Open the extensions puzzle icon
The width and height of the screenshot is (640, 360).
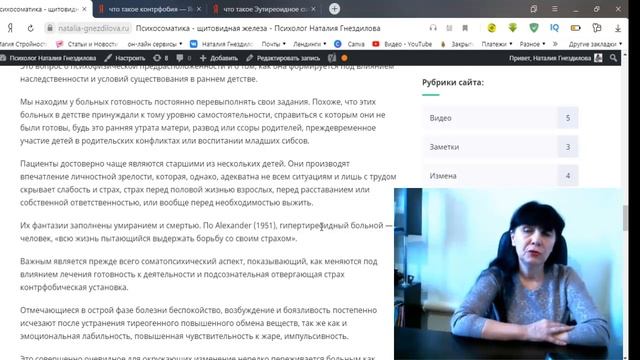click(597, 28)
